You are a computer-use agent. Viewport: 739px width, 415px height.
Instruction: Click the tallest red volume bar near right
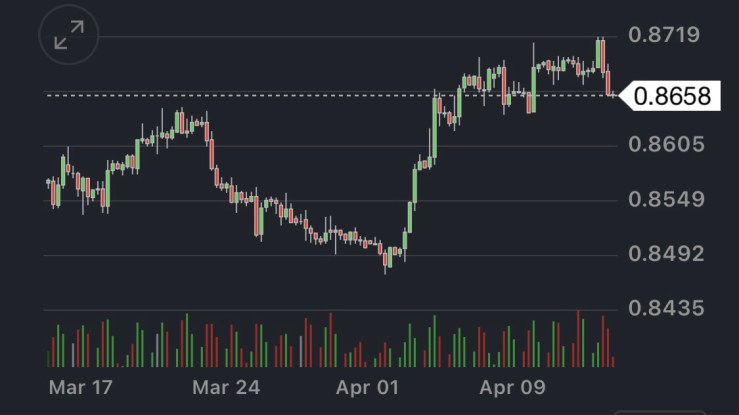coord(578,340)
